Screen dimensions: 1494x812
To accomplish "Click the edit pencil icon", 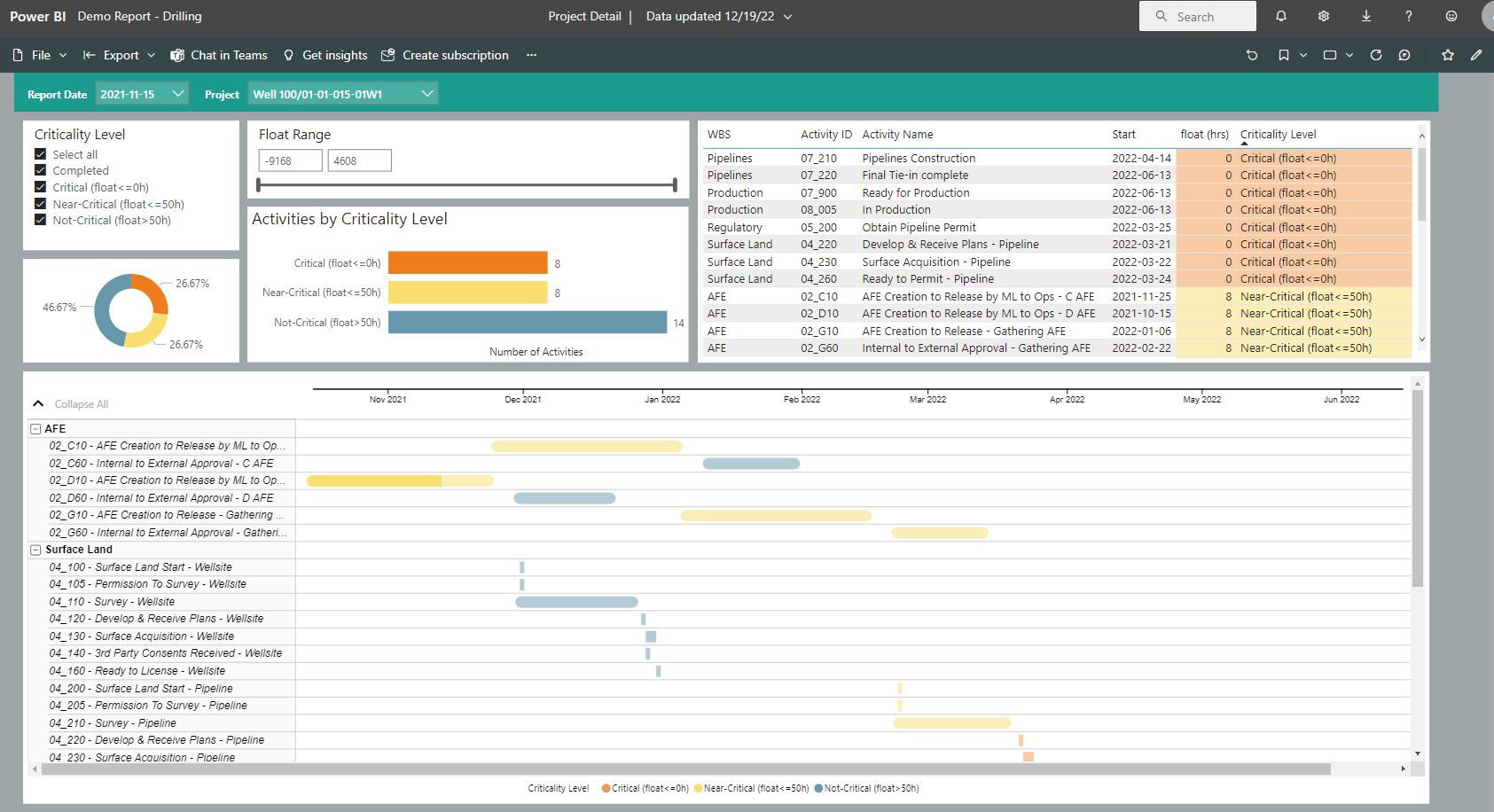I will [1476, 55].
